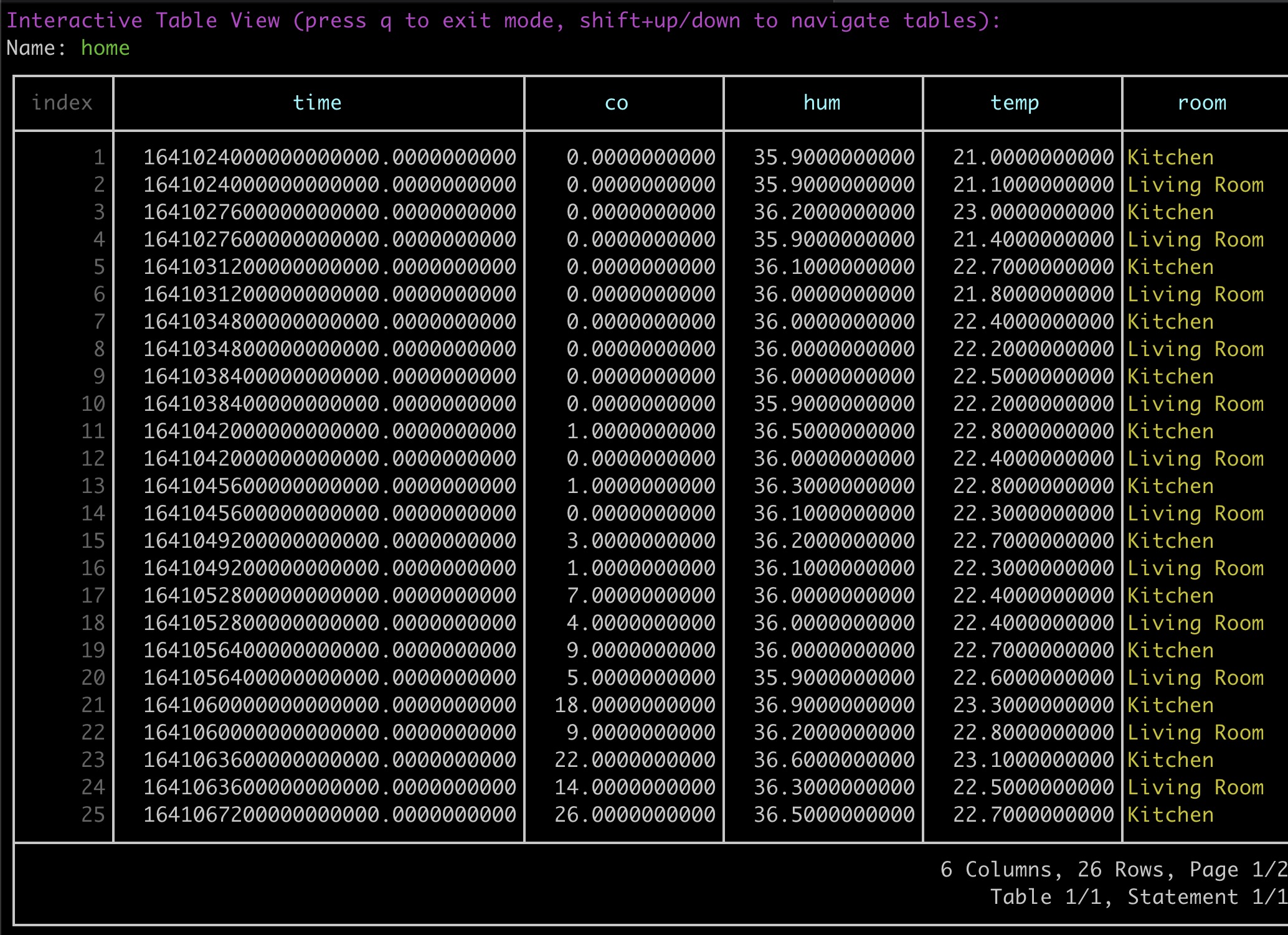The image size is (1288, 935).
Task: Click the 'index' column header
Action: [x=62, y=103]
